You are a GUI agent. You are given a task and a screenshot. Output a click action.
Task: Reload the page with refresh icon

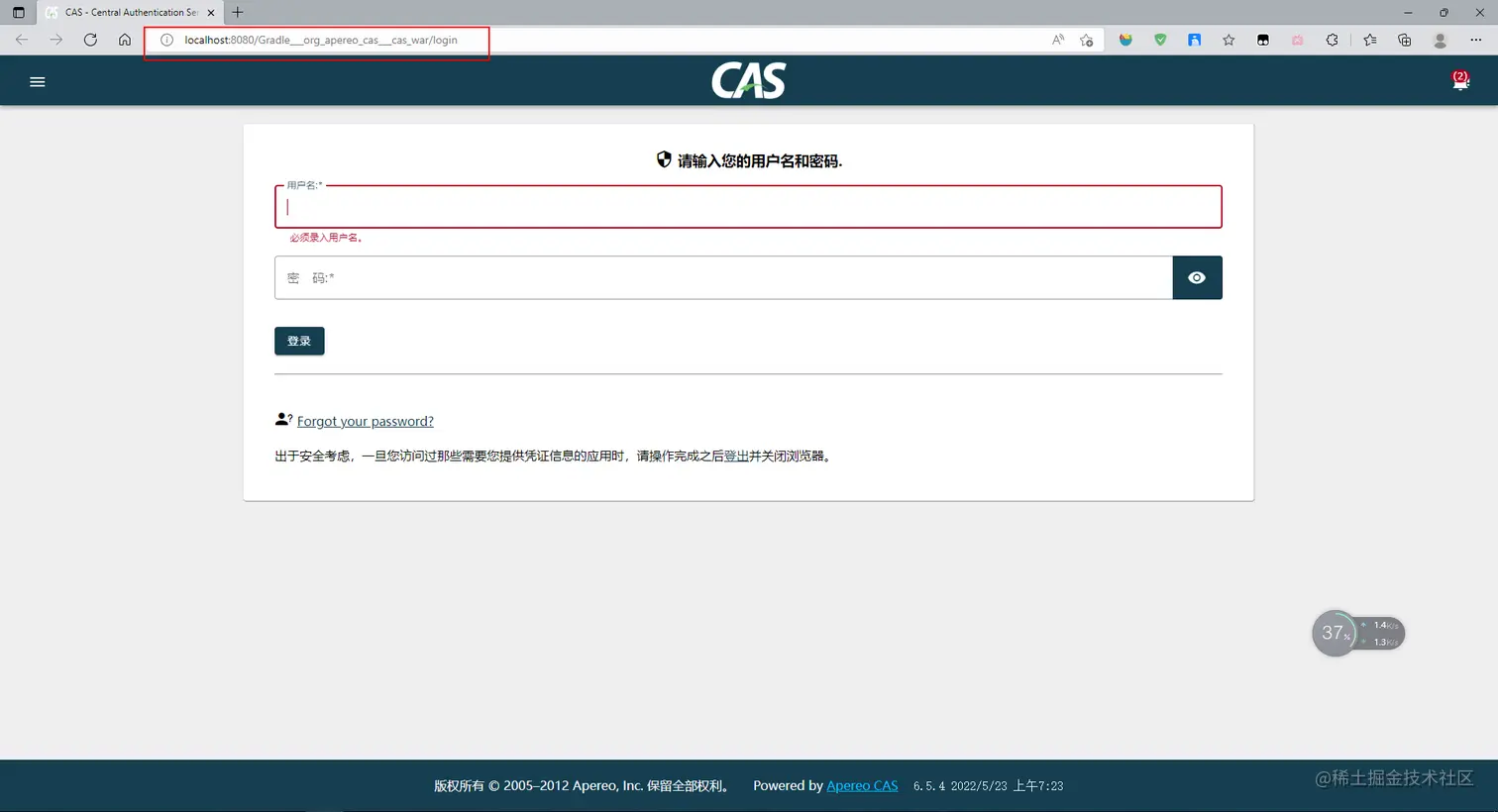[x=90, y=40]
